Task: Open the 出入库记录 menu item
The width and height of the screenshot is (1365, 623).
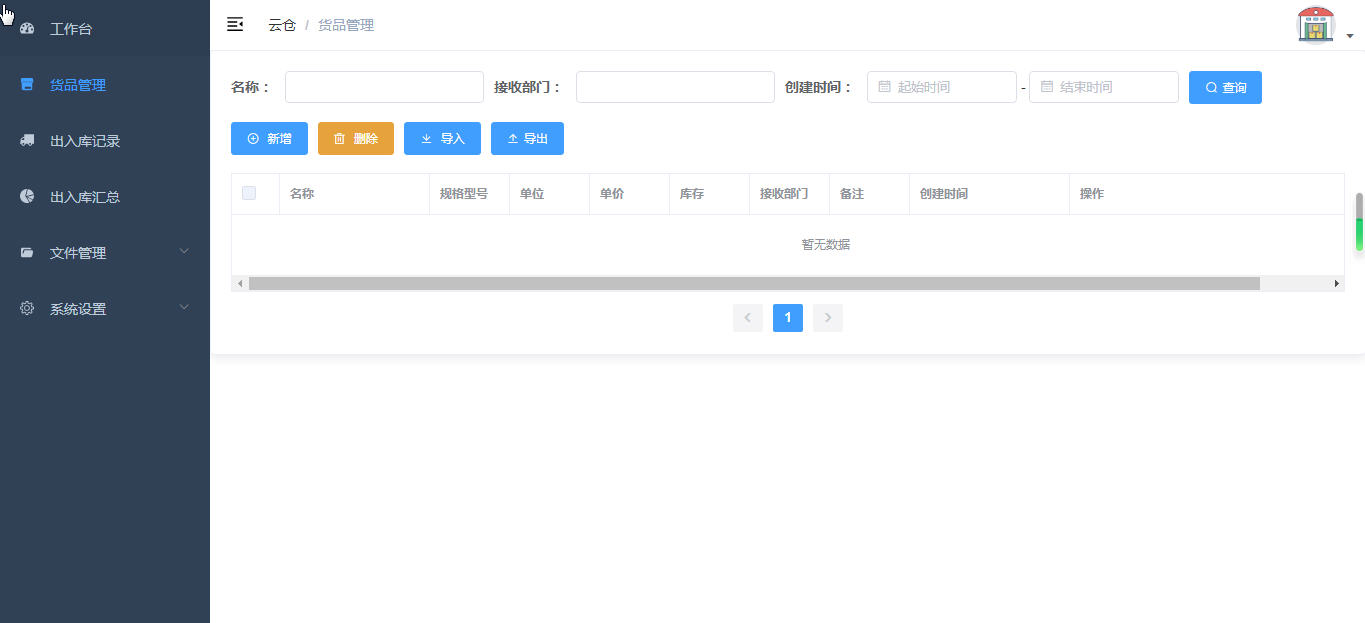Action: 105,141
